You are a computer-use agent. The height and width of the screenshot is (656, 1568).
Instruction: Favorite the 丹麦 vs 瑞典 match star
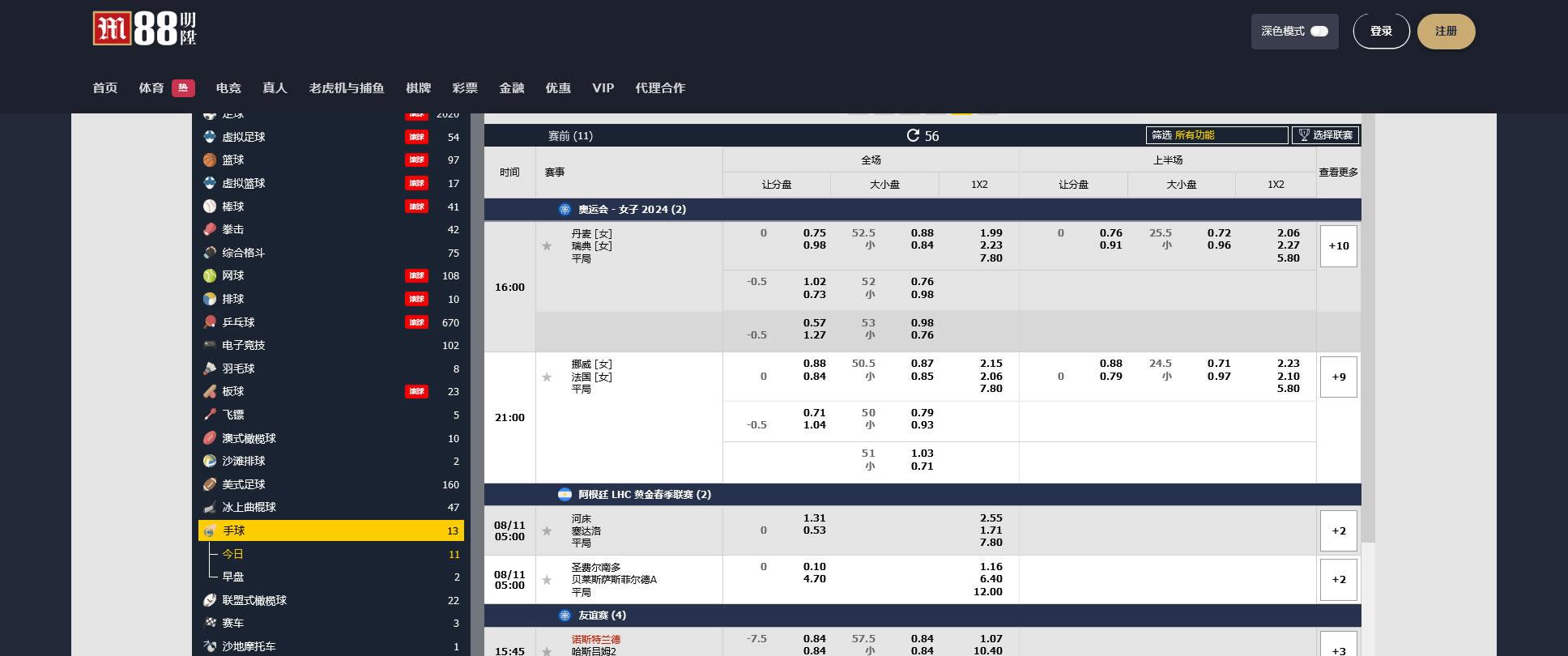547,246
